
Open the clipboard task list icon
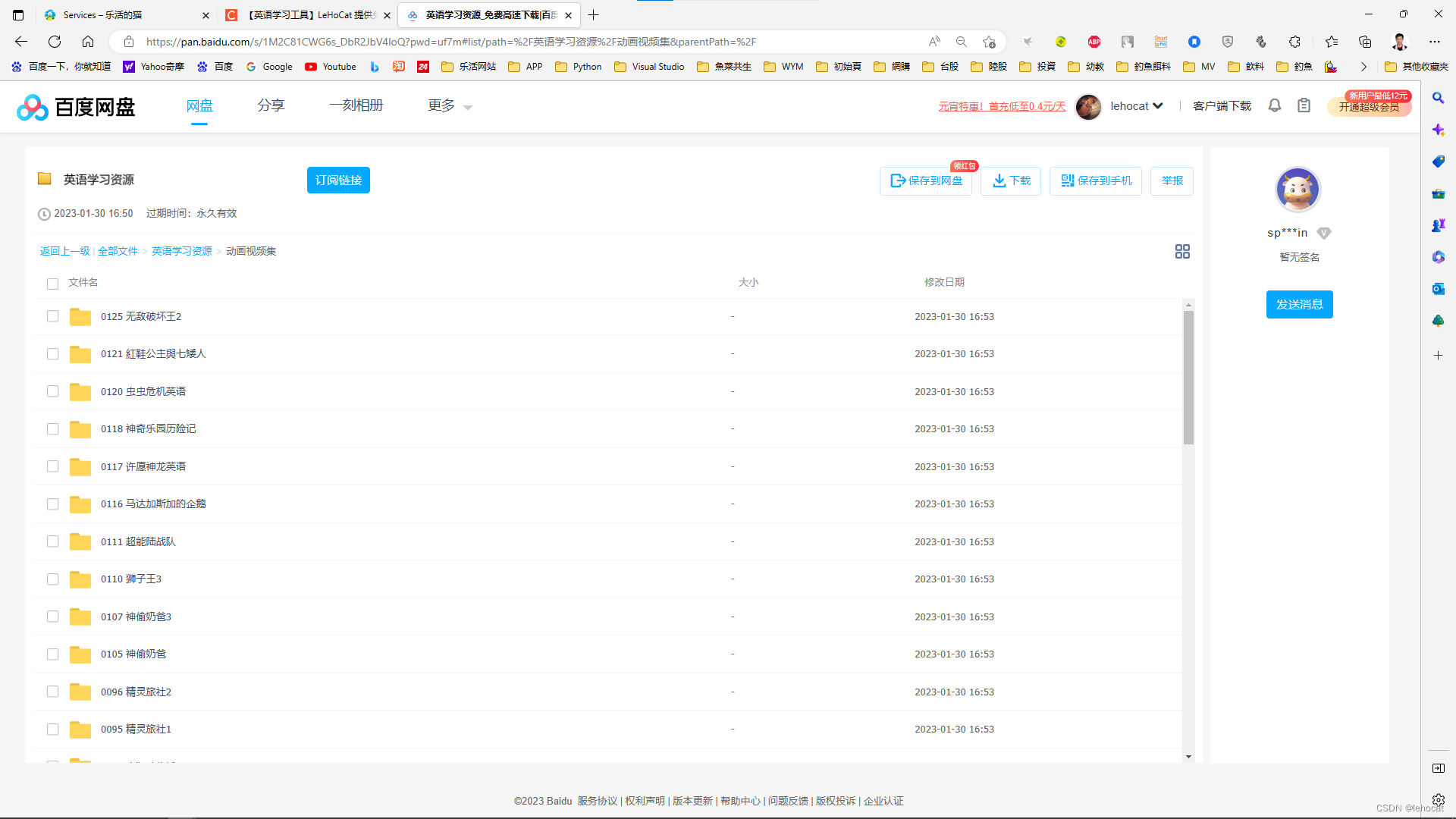[1304, 105]
